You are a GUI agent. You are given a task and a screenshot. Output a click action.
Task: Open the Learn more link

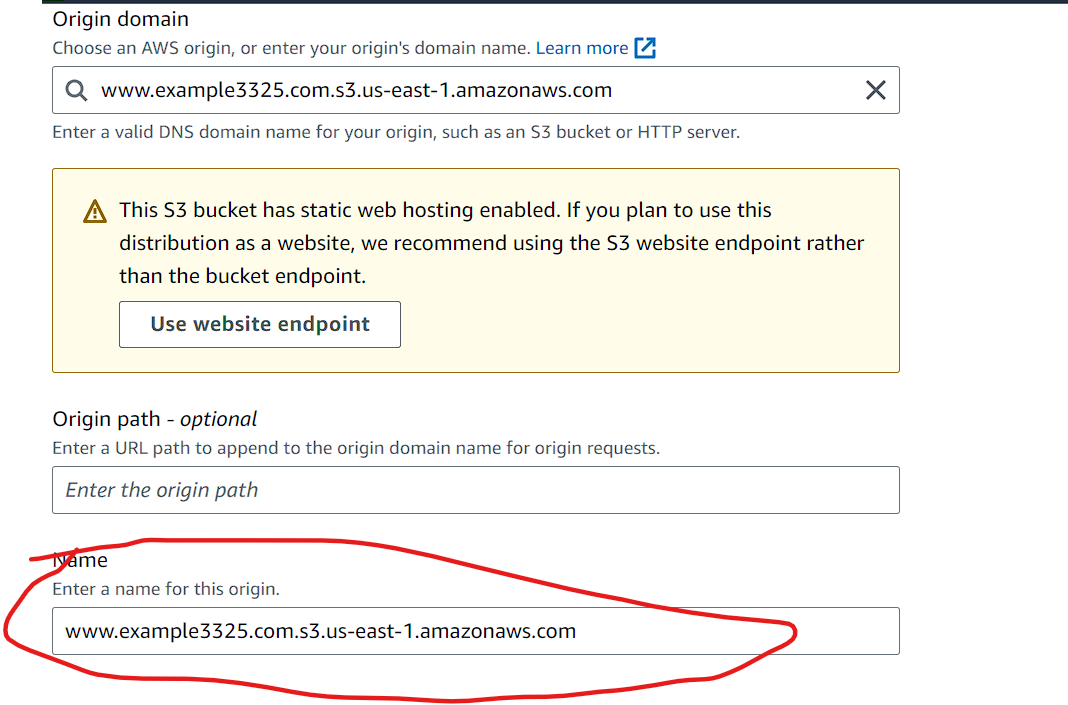(582, 48)
